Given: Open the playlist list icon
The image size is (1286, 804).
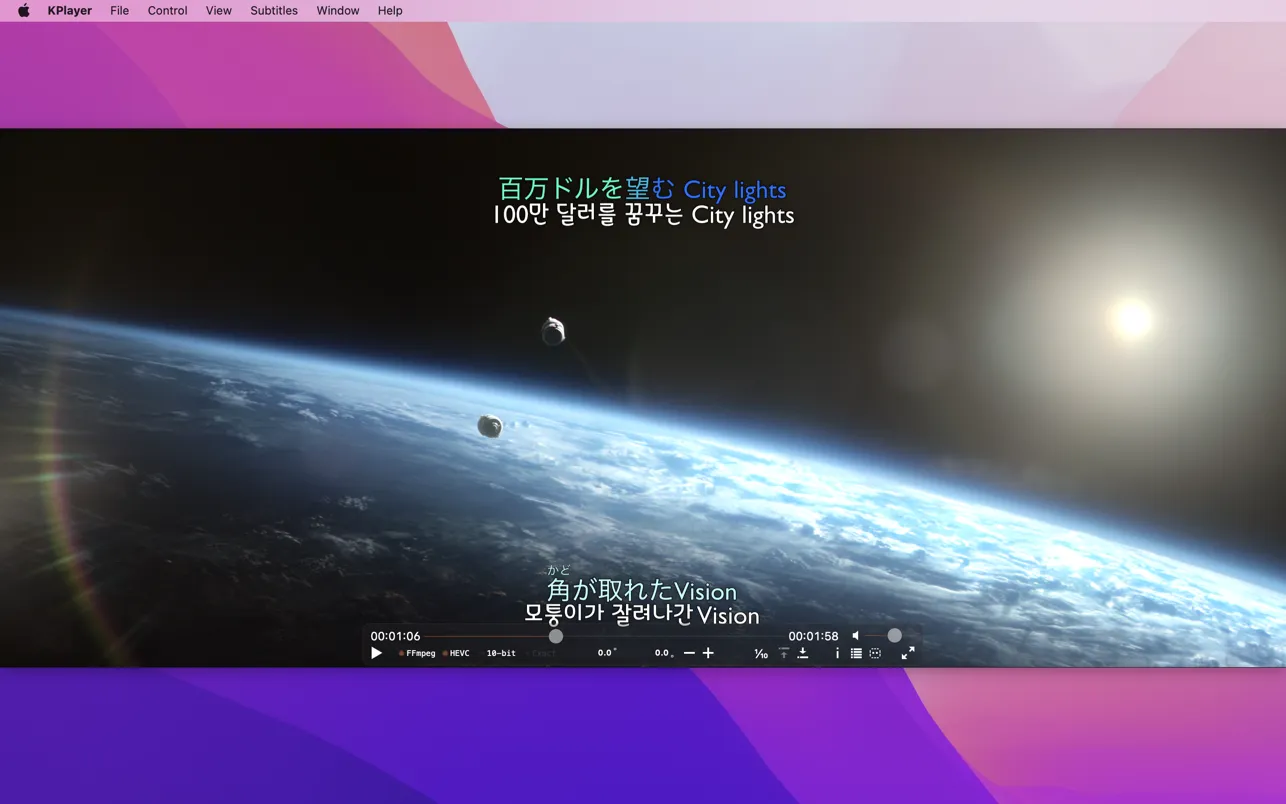Looking at the screenshot, I should pos(856,653).
